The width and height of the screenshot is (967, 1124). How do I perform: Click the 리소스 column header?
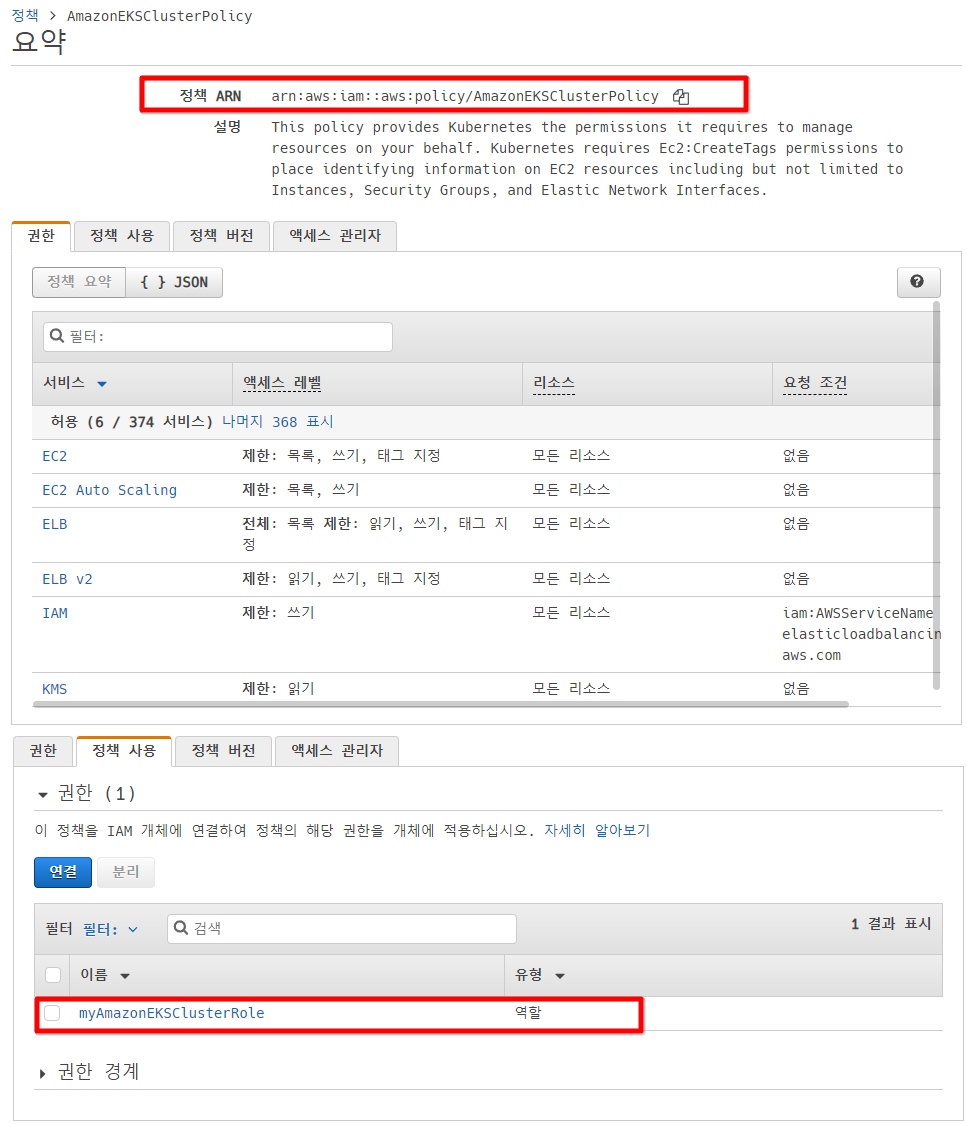pos(553,383)
